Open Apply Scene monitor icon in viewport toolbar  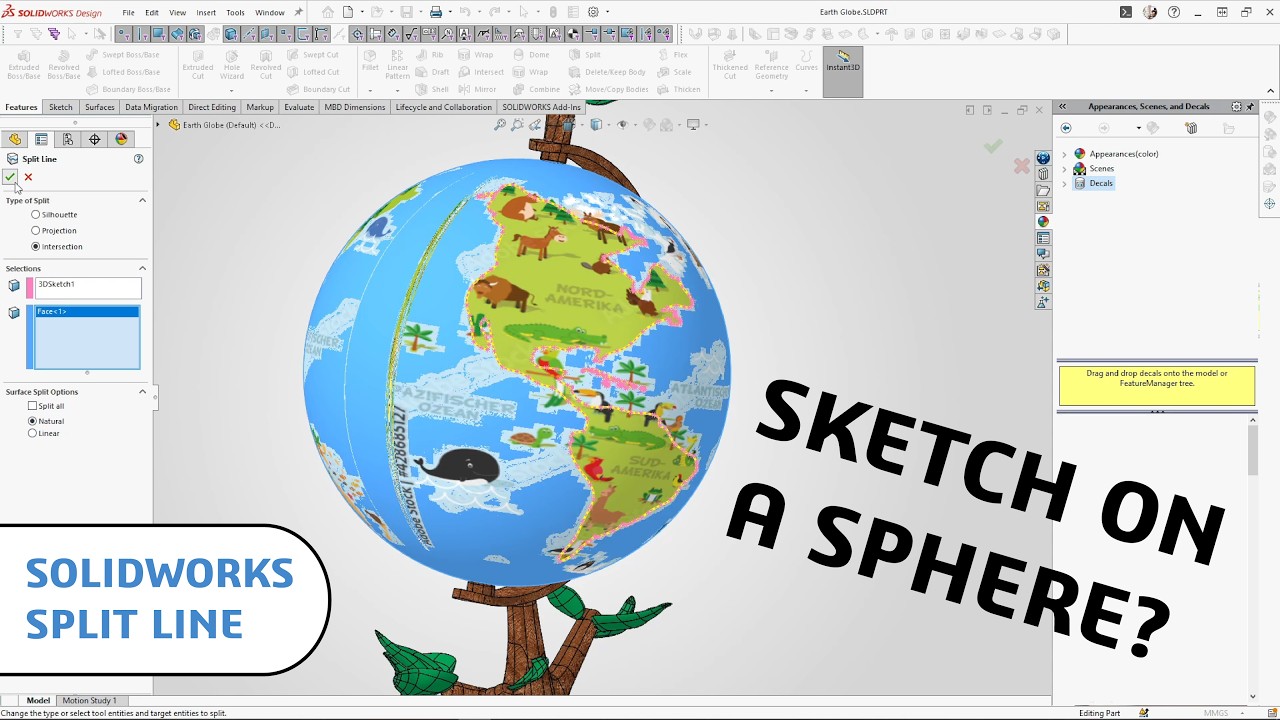(x=692, y=125)
